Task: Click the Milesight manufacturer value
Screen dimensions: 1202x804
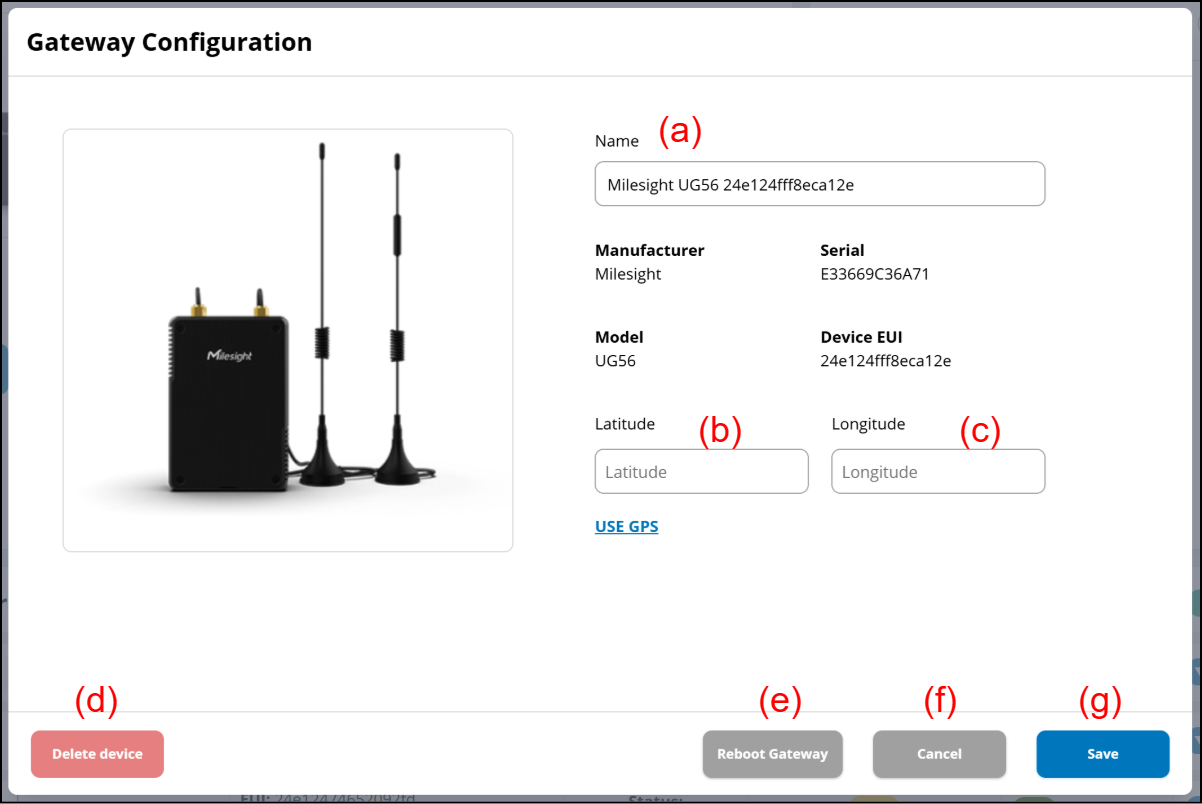Action: (628, 274)
